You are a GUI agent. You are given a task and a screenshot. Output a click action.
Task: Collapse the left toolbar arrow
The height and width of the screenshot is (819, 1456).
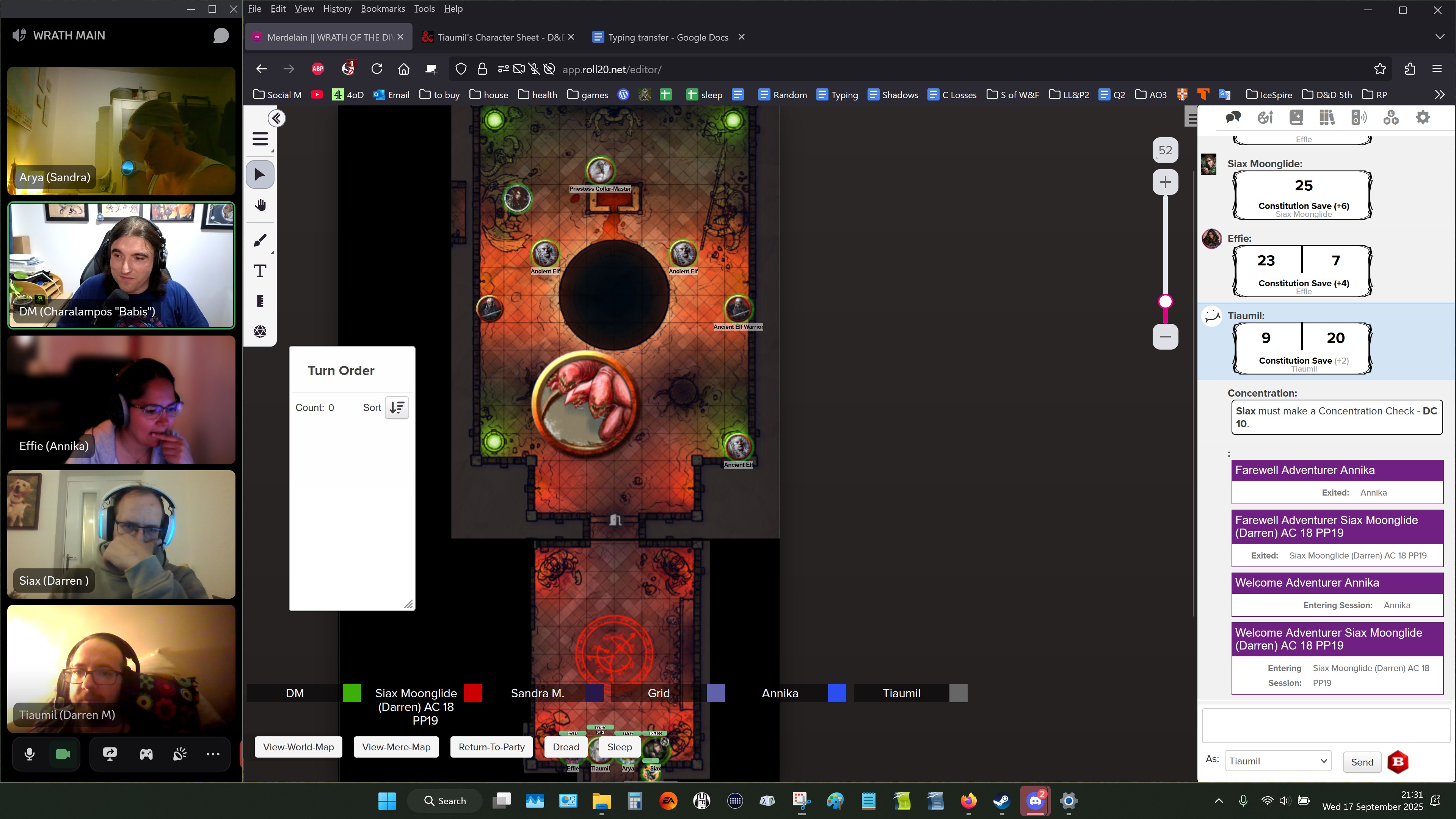(276, 118)
